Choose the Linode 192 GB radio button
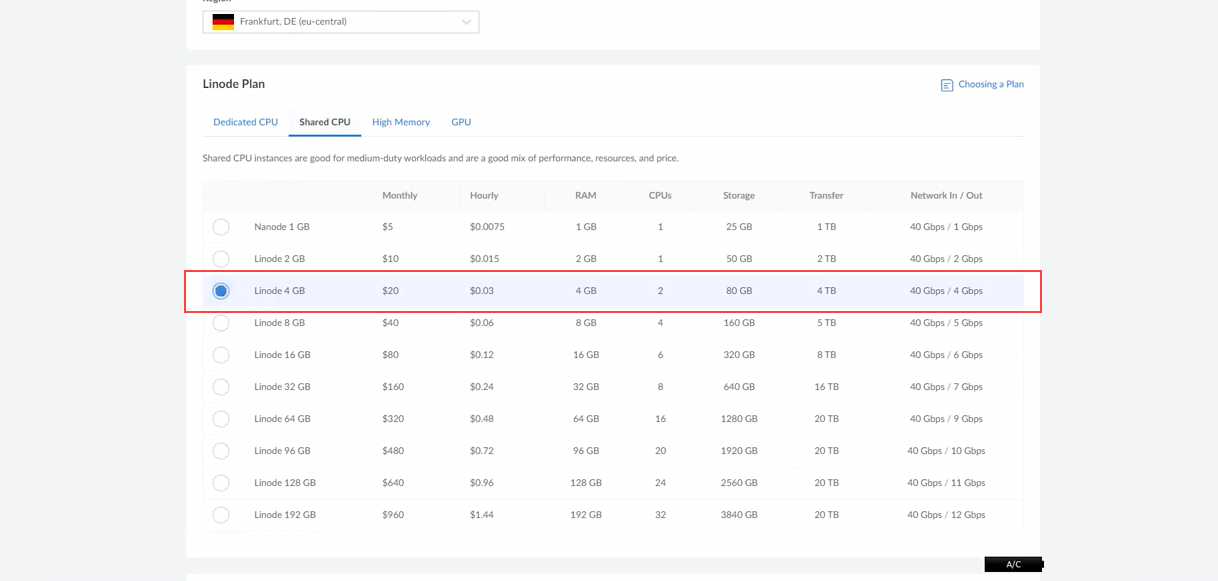Screen dimensions: 1218x581 tap(221, 515)
